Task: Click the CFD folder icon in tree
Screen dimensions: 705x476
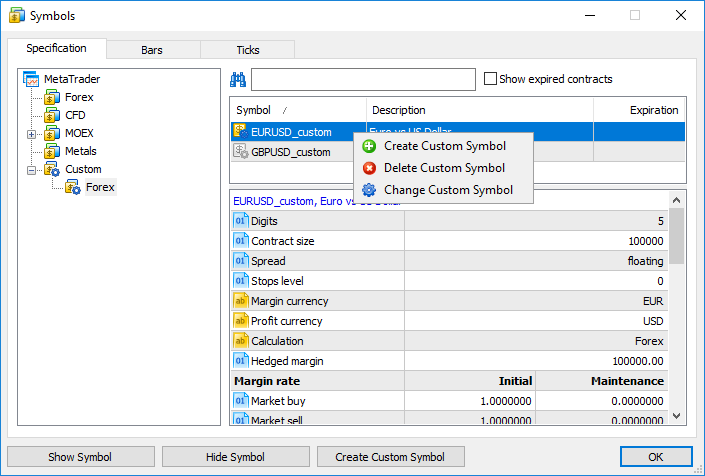Action: coord(53,116)
